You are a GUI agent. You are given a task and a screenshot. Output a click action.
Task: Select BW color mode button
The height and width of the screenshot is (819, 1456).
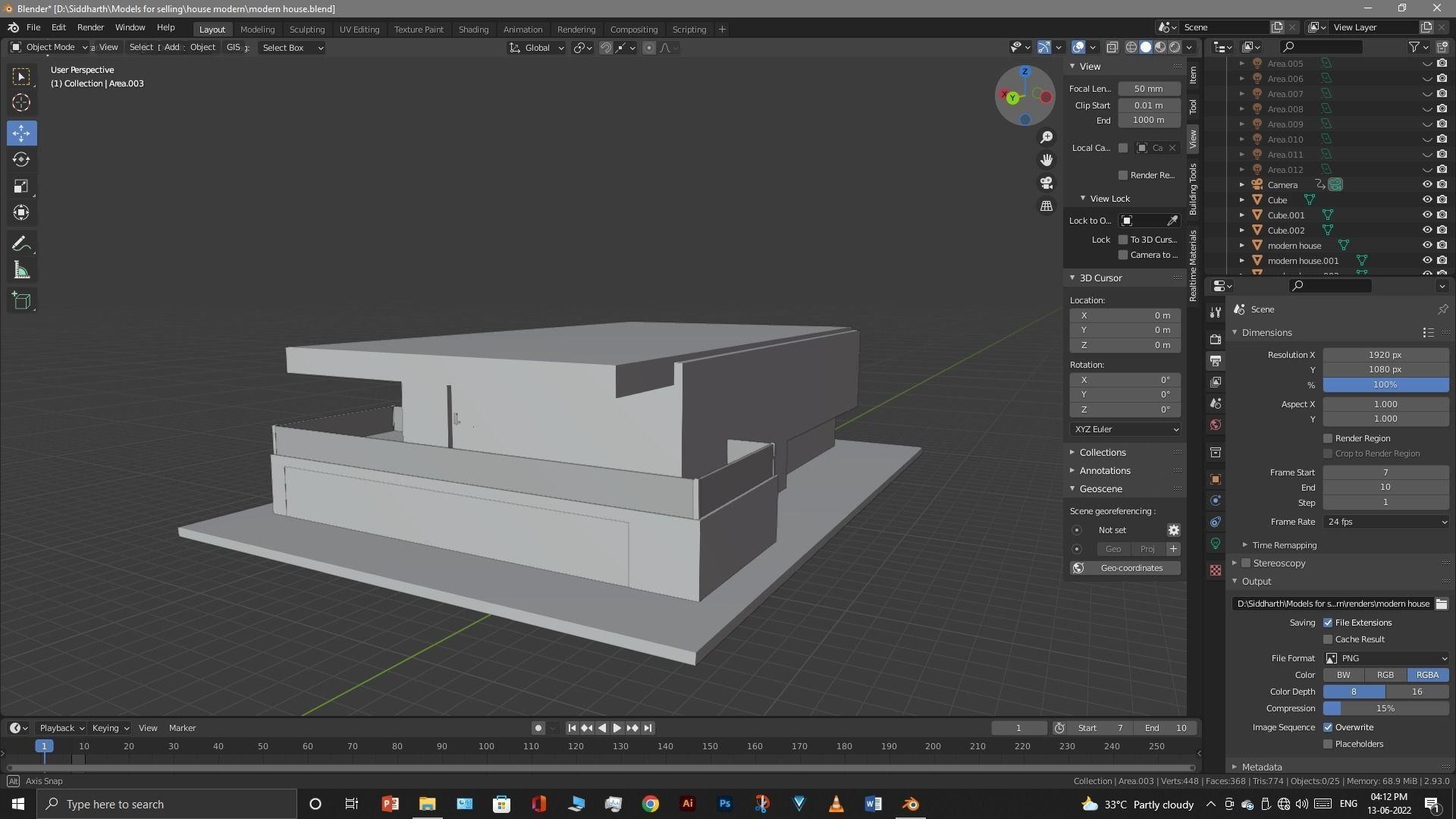1344,675
